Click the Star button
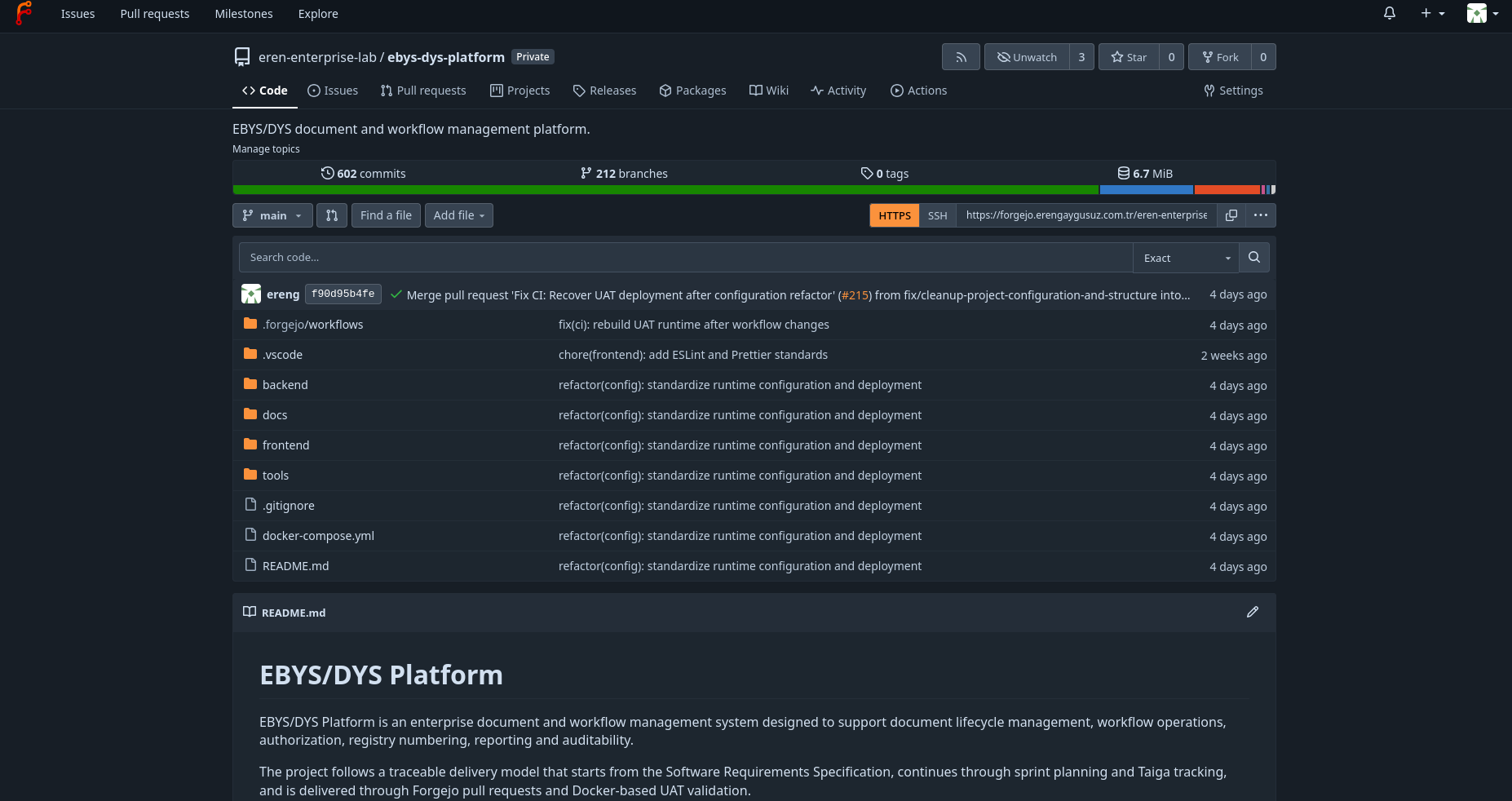Screen dimensions: 1512x801 tap(1129, 57)
